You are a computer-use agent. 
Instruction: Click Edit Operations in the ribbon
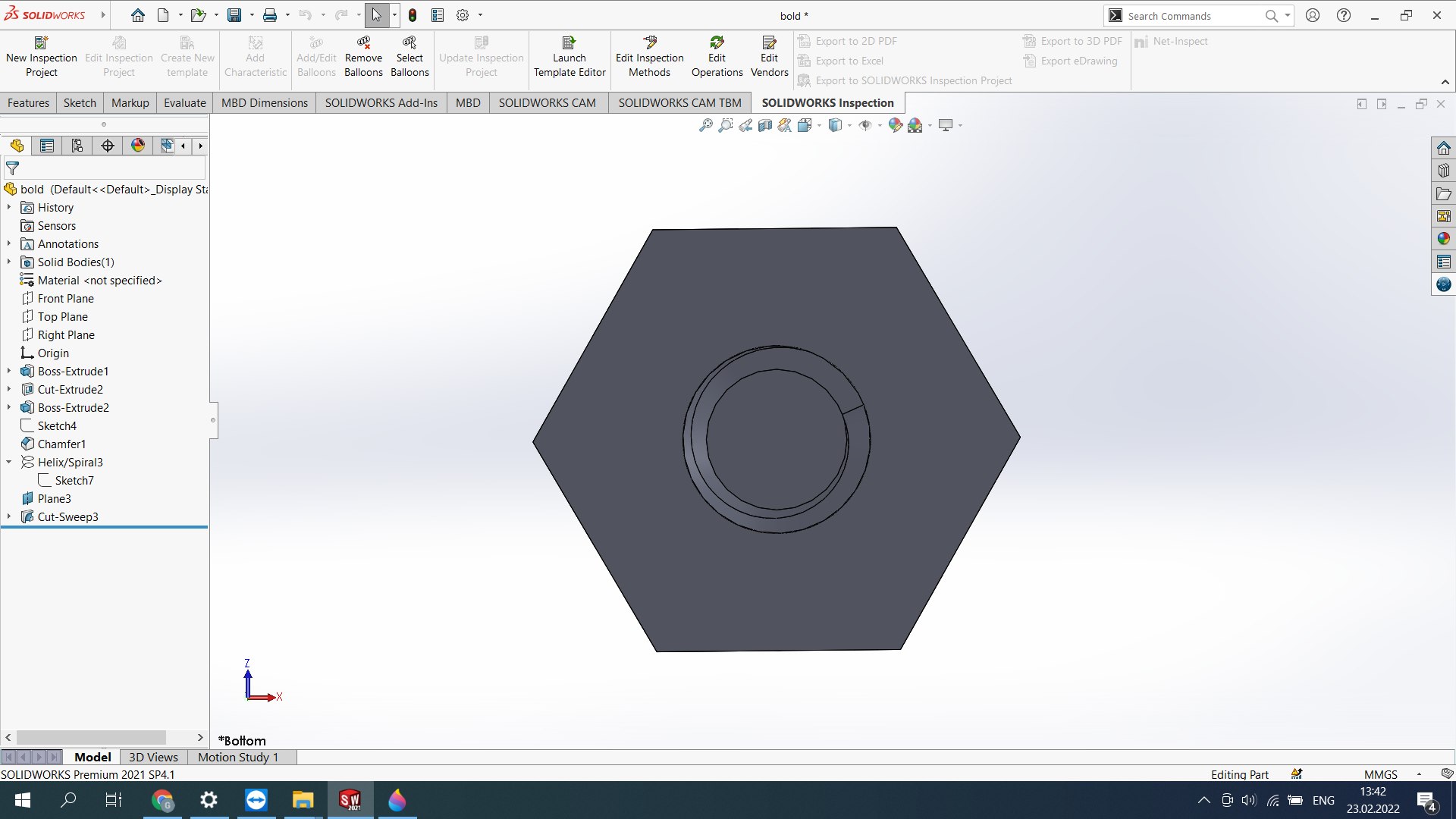coord(717,57)
